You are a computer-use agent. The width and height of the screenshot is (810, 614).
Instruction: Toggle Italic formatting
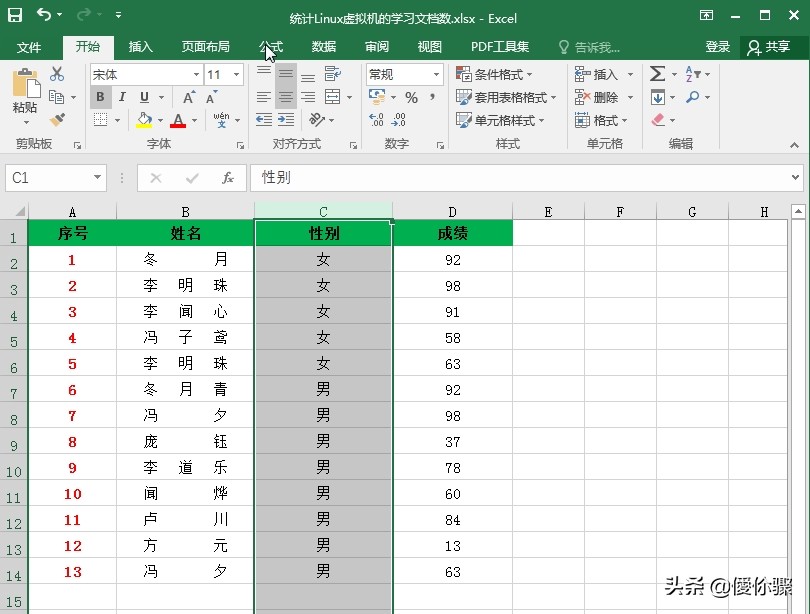pos(122,97)
